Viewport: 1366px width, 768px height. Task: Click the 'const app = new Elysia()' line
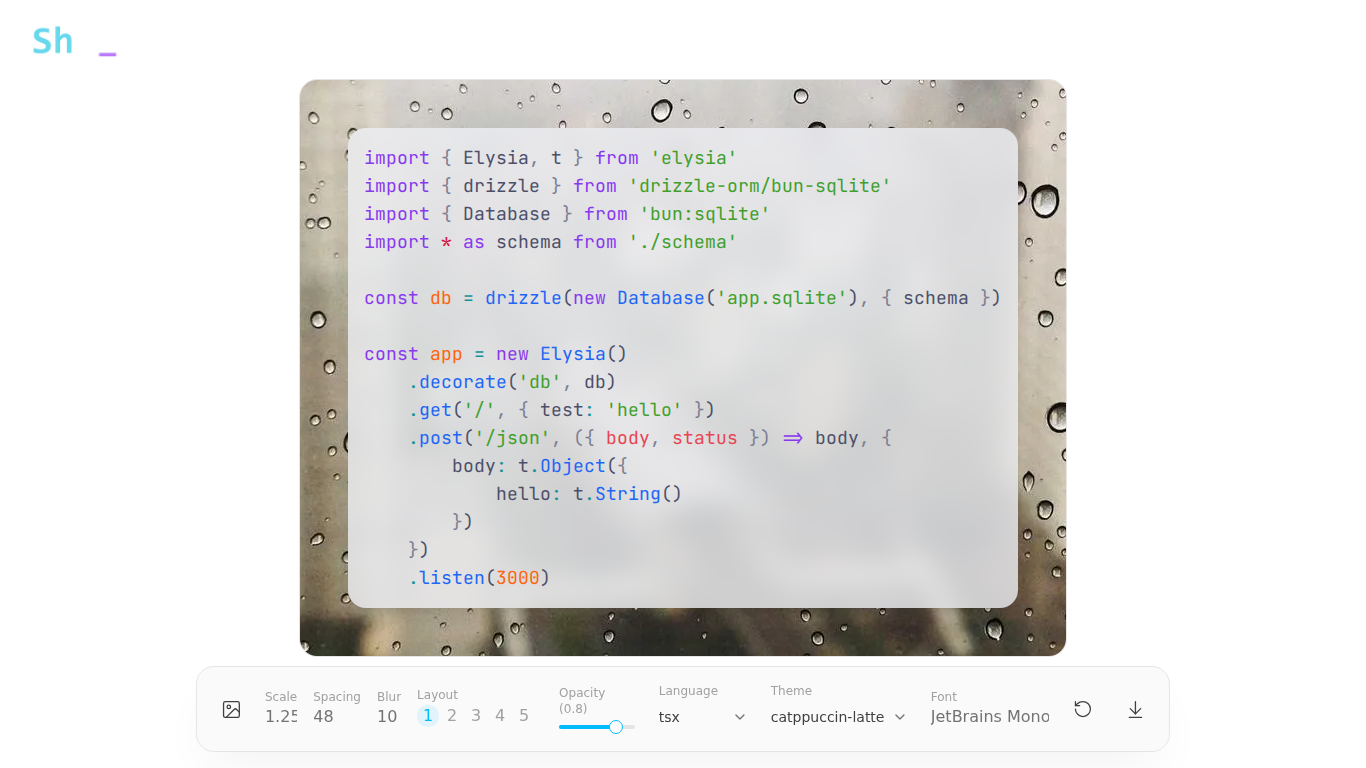click(x=495, y=354)
